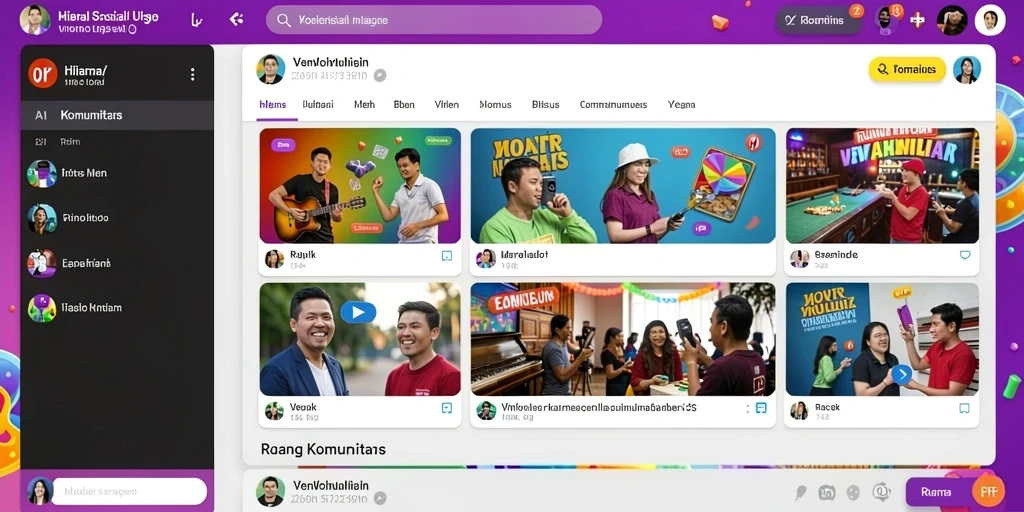Open the Rinolitoo sidebar item
Screen dimensions: 1024x512
coord(117,218)
